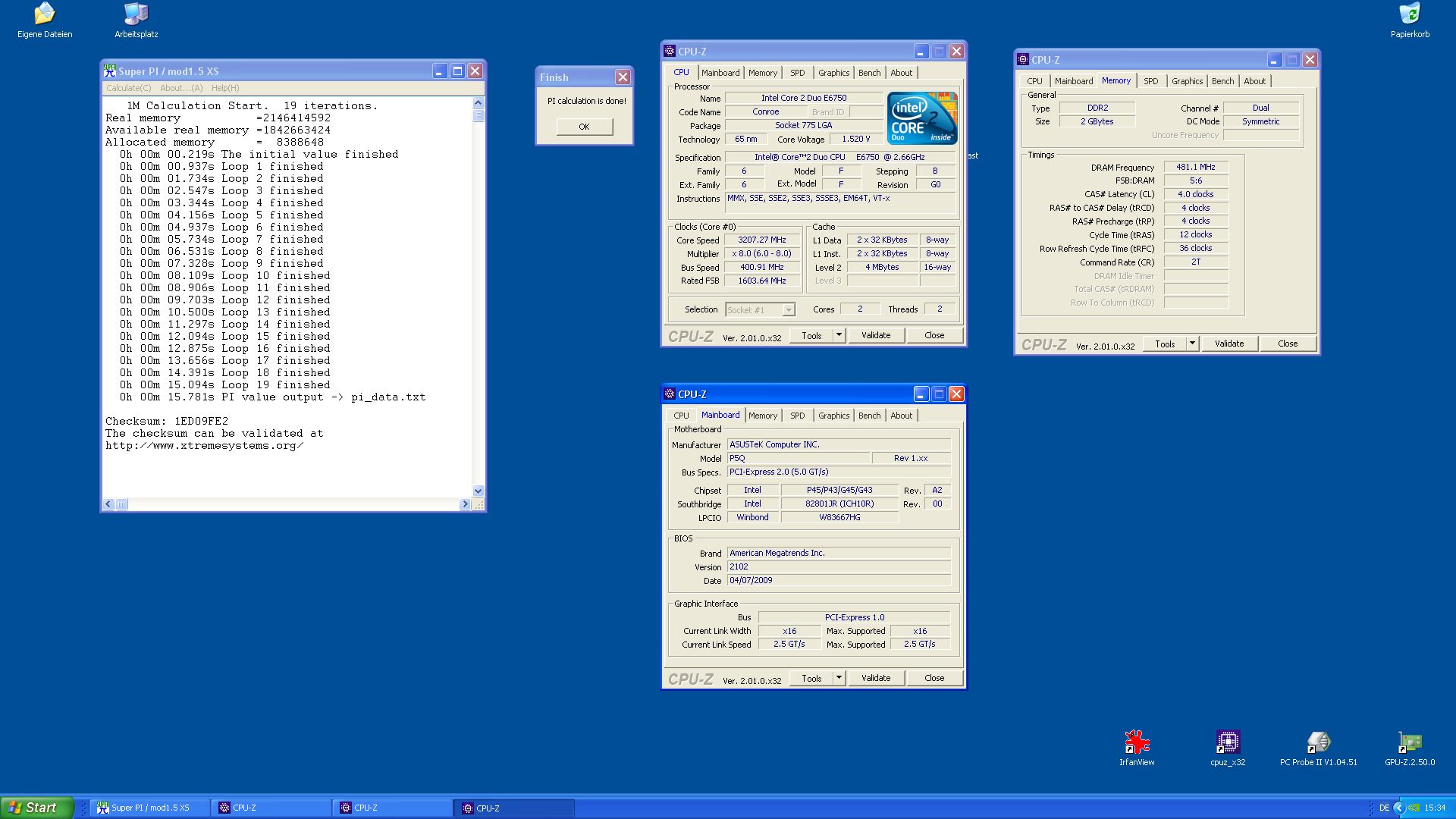Click Close button in Memory window
This screenshot has height=819, width=1456.
pos(1288,344)
